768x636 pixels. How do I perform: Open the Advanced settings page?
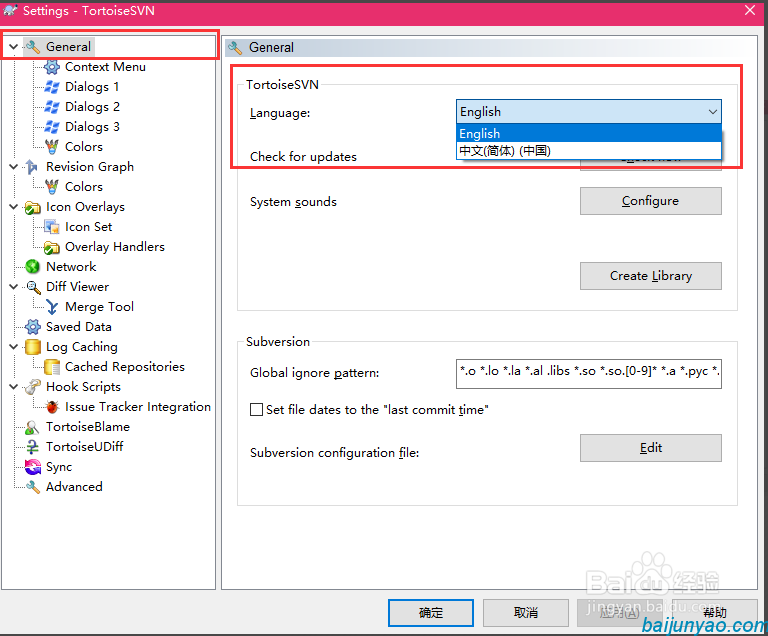pos(74,487)
